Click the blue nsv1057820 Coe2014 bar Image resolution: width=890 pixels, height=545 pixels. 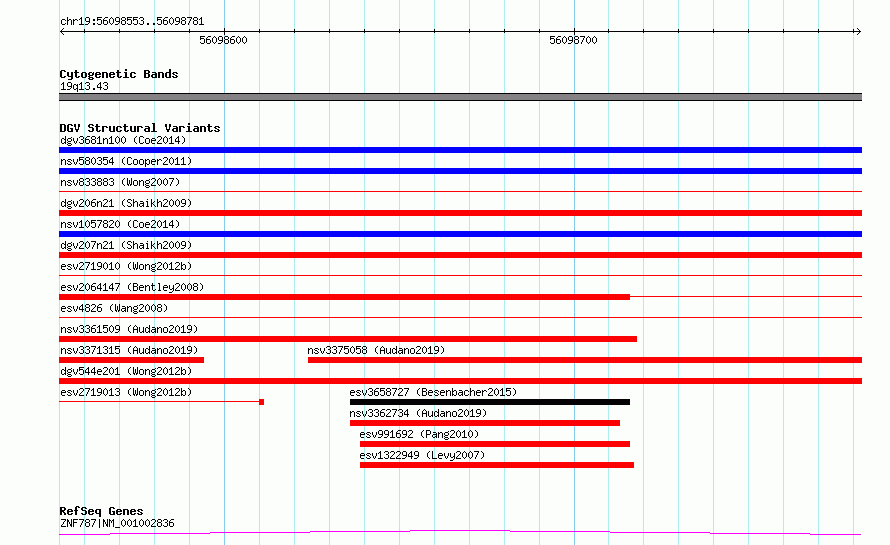click(460, 234)
